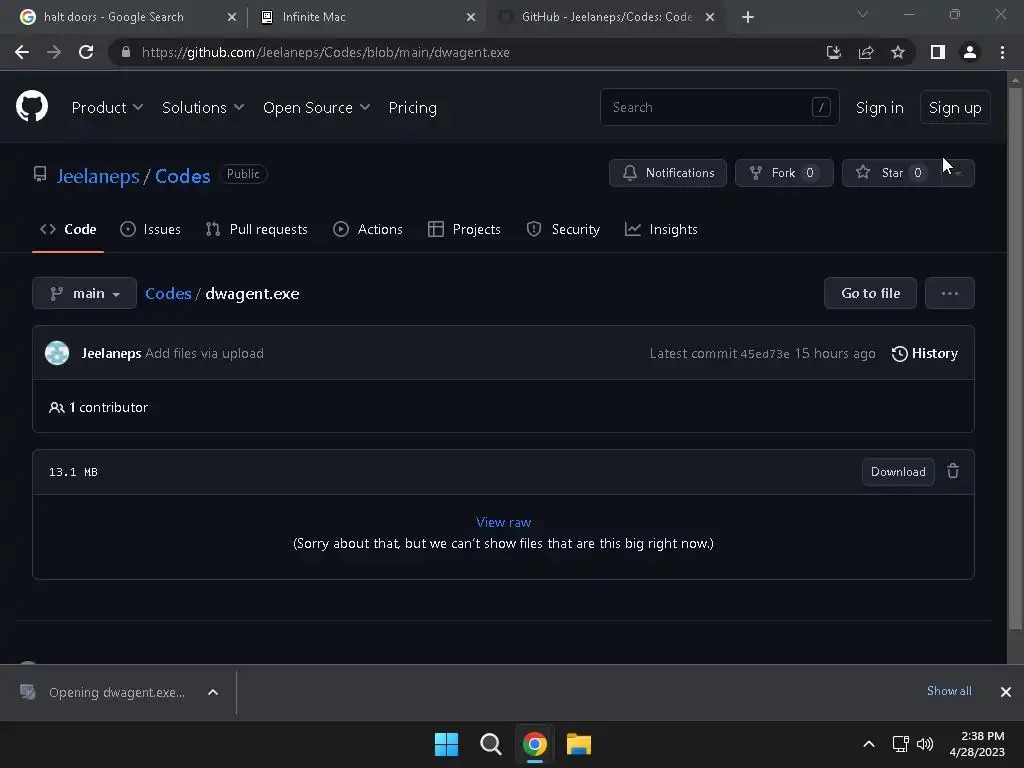The image size is (1024, 768).
Task: Close the downloads bar
Action: (x=1006, y=692)
